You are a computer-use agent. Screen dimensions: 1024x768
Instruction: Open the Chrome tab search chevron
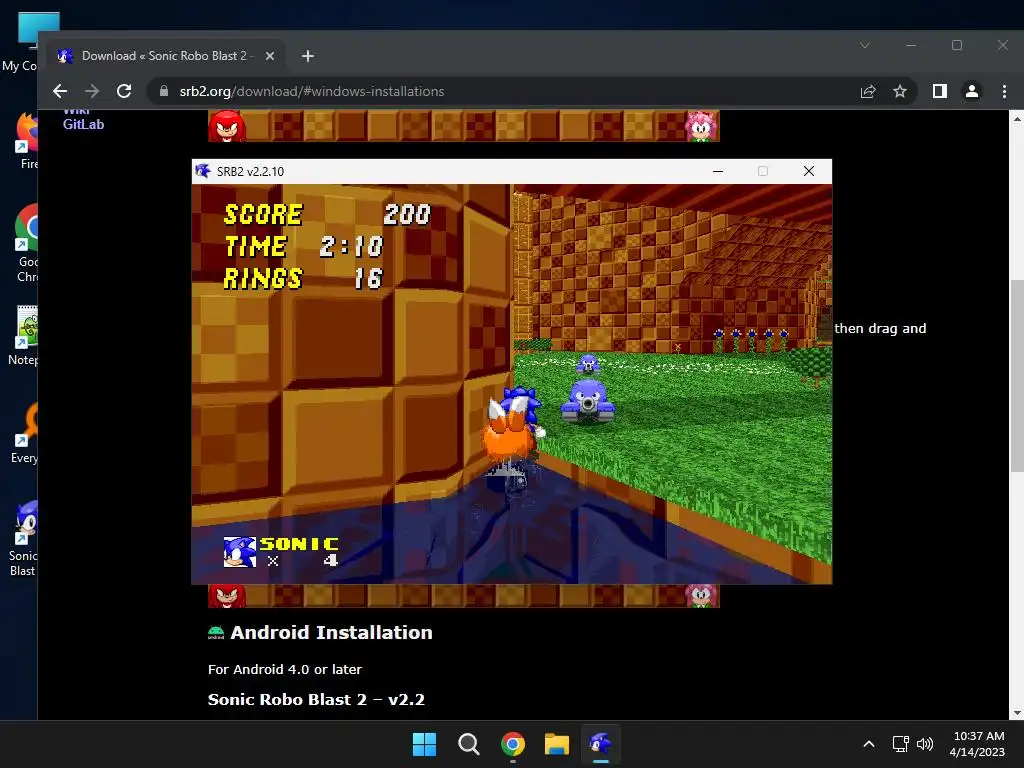click(865, 45)
